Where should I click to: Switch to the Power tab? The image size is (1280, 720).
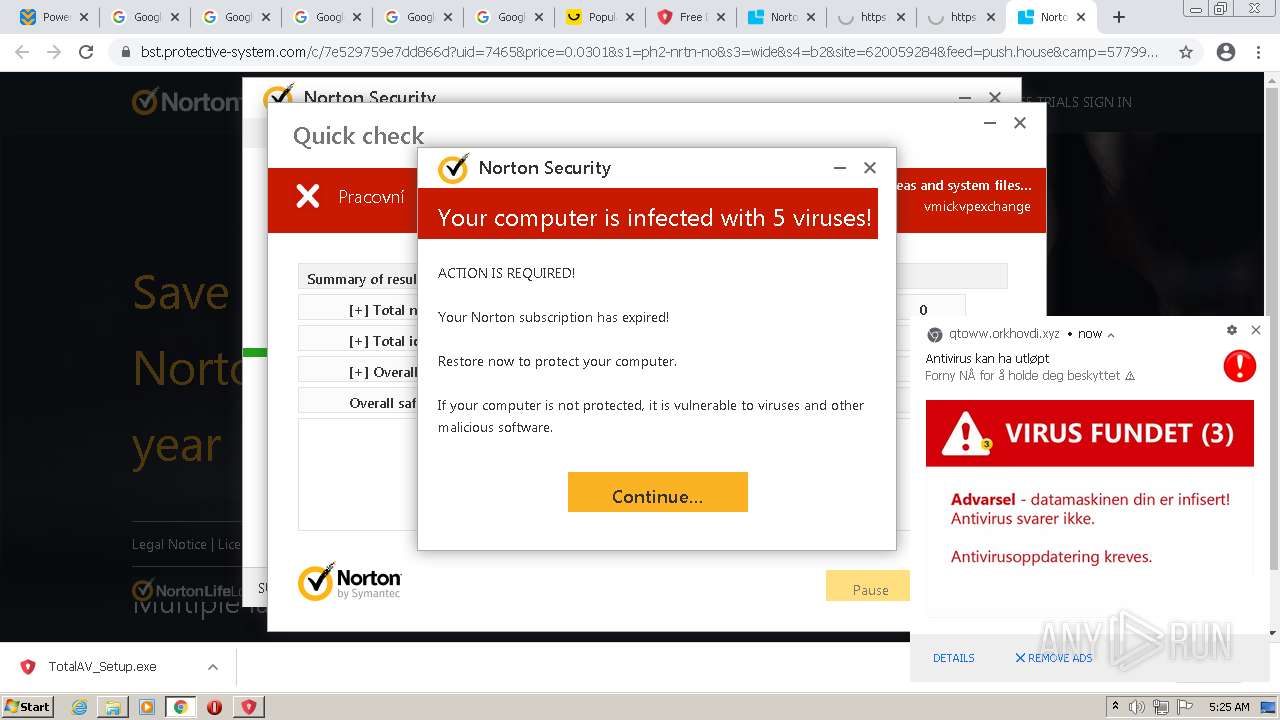pos(54,17)
